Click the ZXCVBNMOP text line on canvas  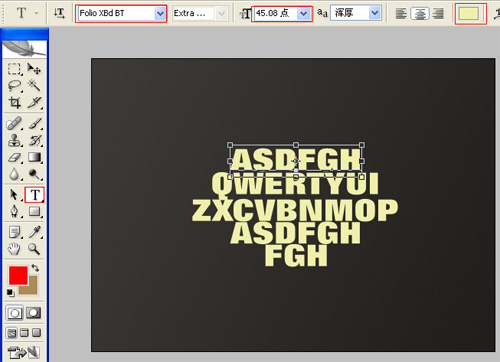click(x=295, y=210)
